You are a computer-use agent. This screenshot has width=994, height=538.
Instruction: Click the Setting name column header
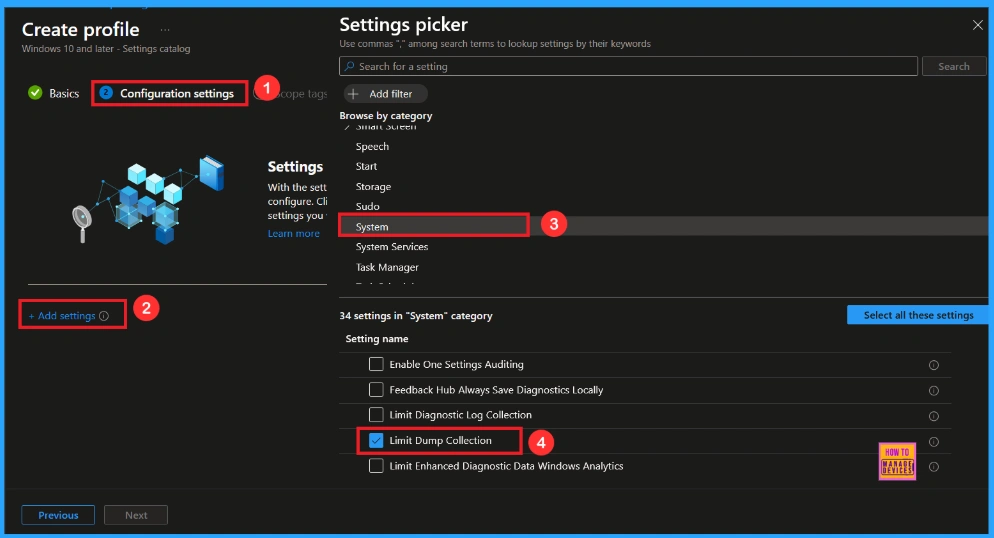pos(377,339)
